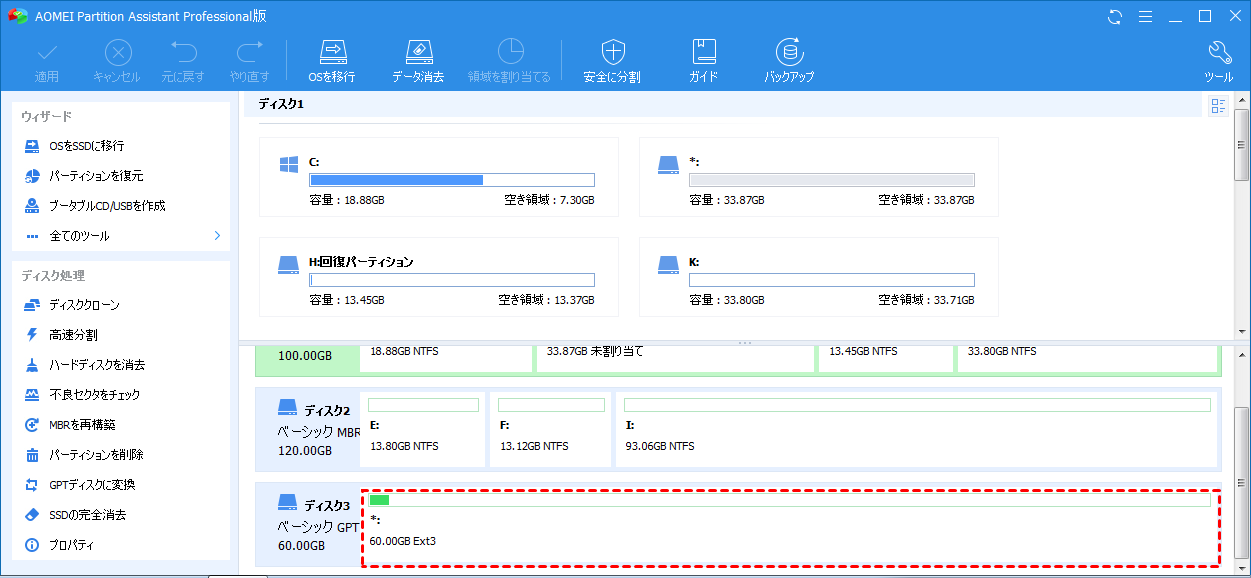Open the OSを移行 tool
The image size is (1251, 578).
332,61
